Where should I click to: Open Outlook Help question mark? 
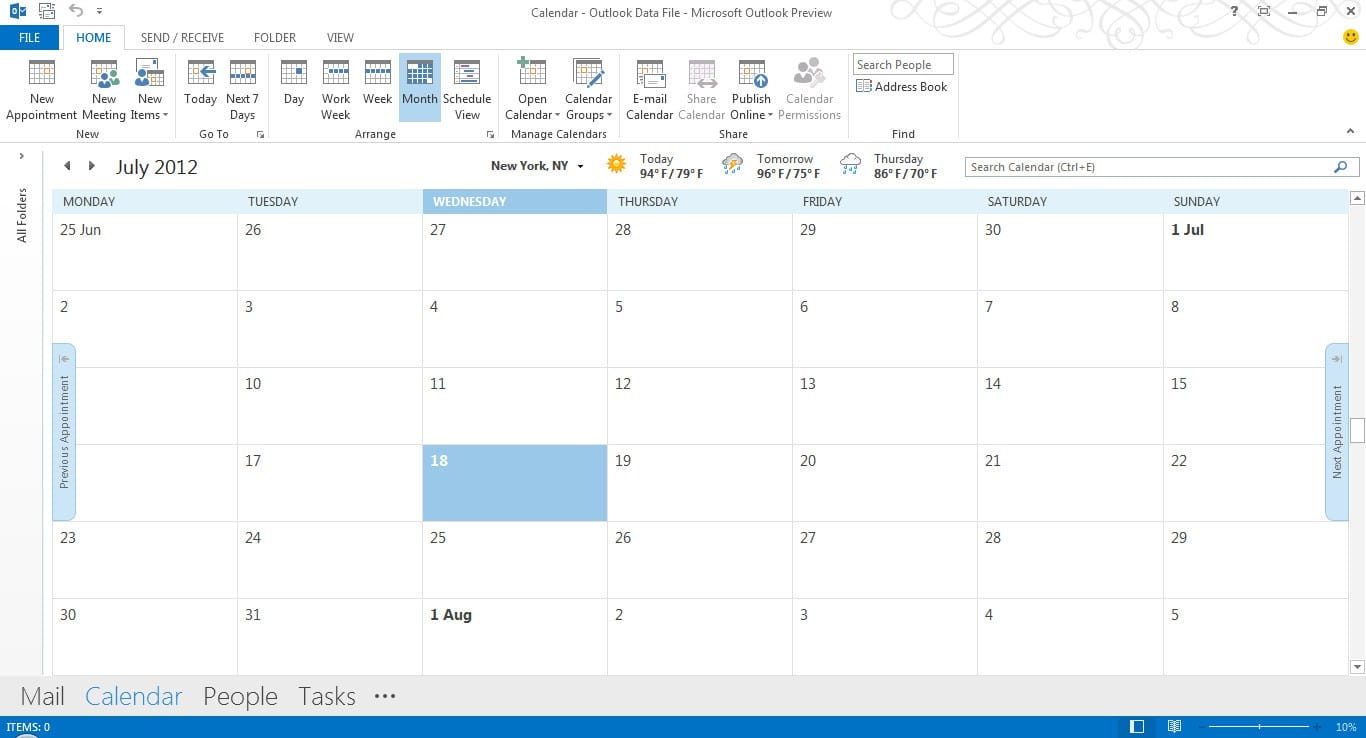pyautogui.click(x=1235, y=12)
